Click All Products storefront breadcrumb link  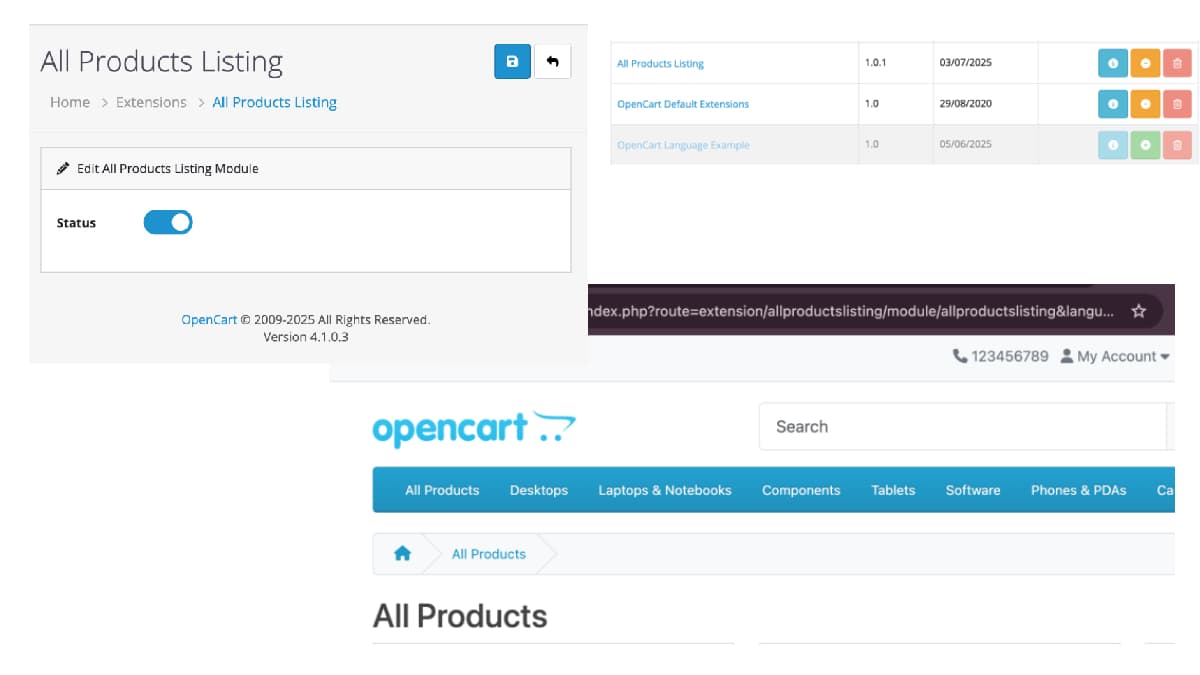click(489, 554)
